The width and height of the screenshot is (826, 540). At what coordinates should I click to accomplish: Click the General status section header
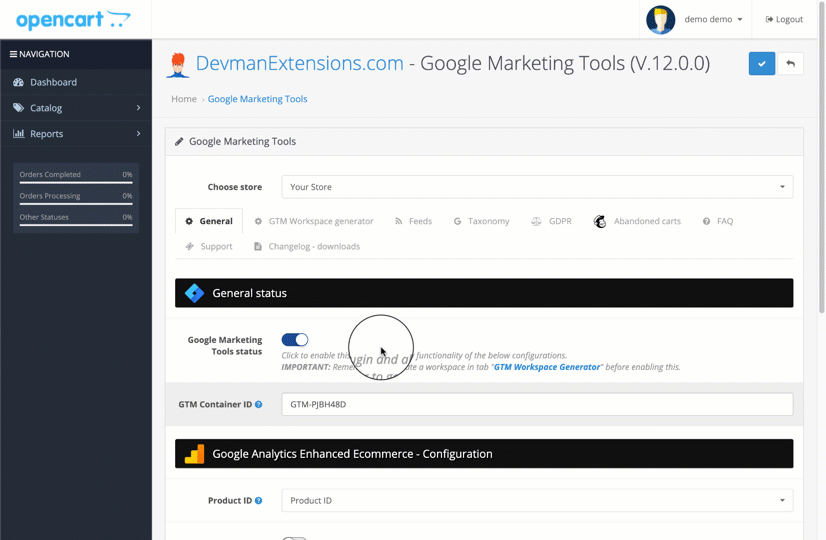coord(484,293)
